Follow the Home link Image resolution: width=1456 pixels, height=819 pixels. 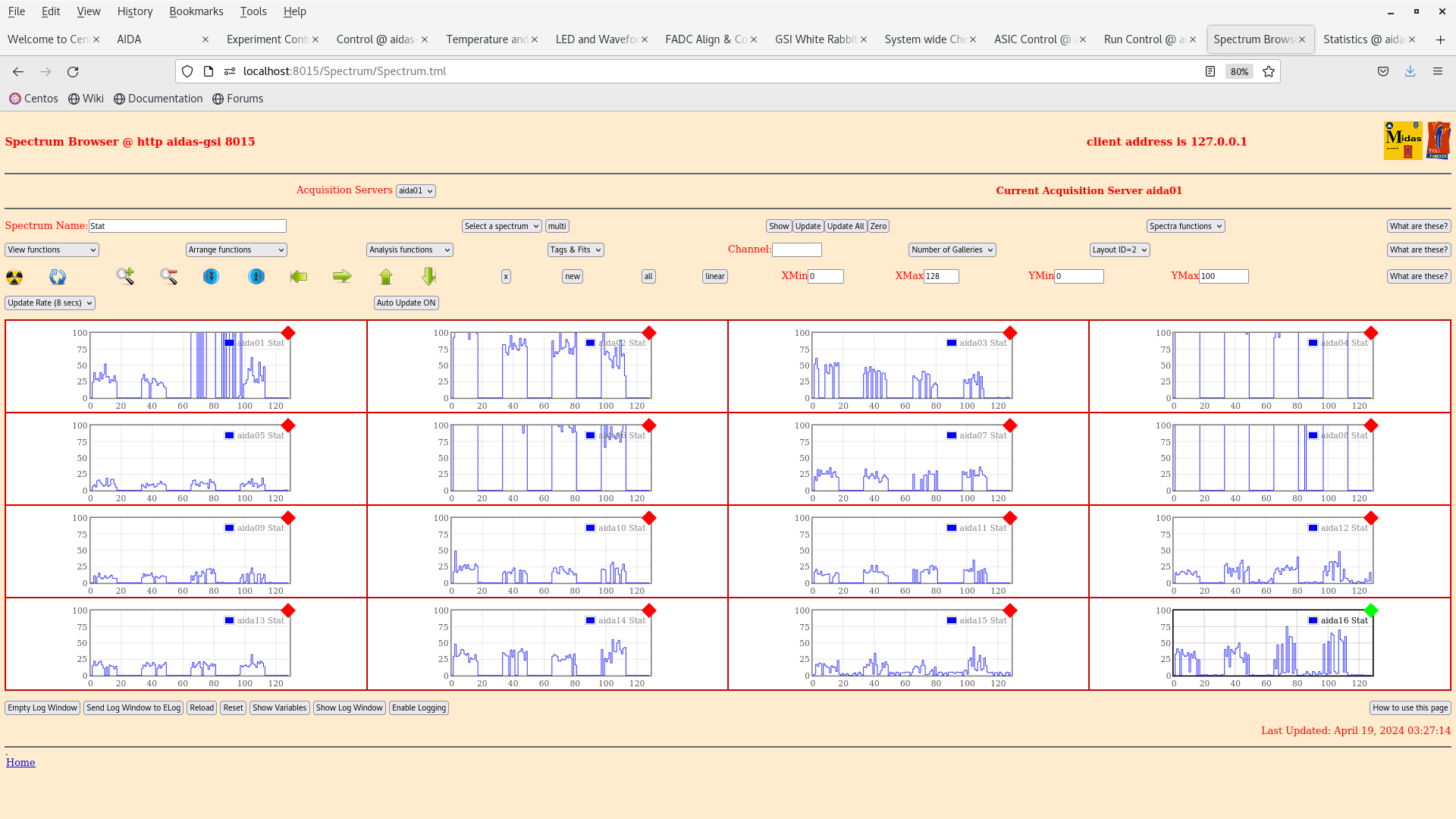[20, 762]
